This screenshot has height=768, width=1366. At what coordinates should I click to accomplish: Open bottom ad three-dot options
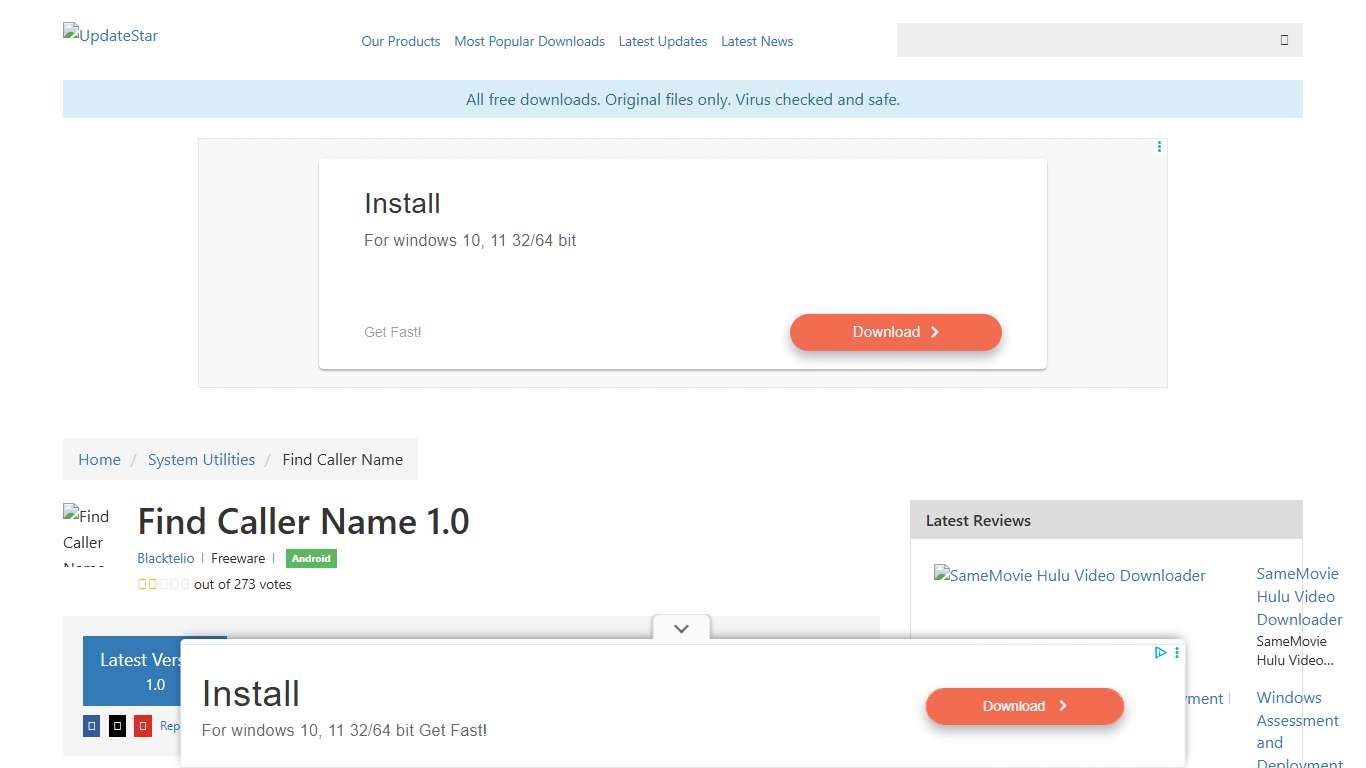[x=1177, y=653]
